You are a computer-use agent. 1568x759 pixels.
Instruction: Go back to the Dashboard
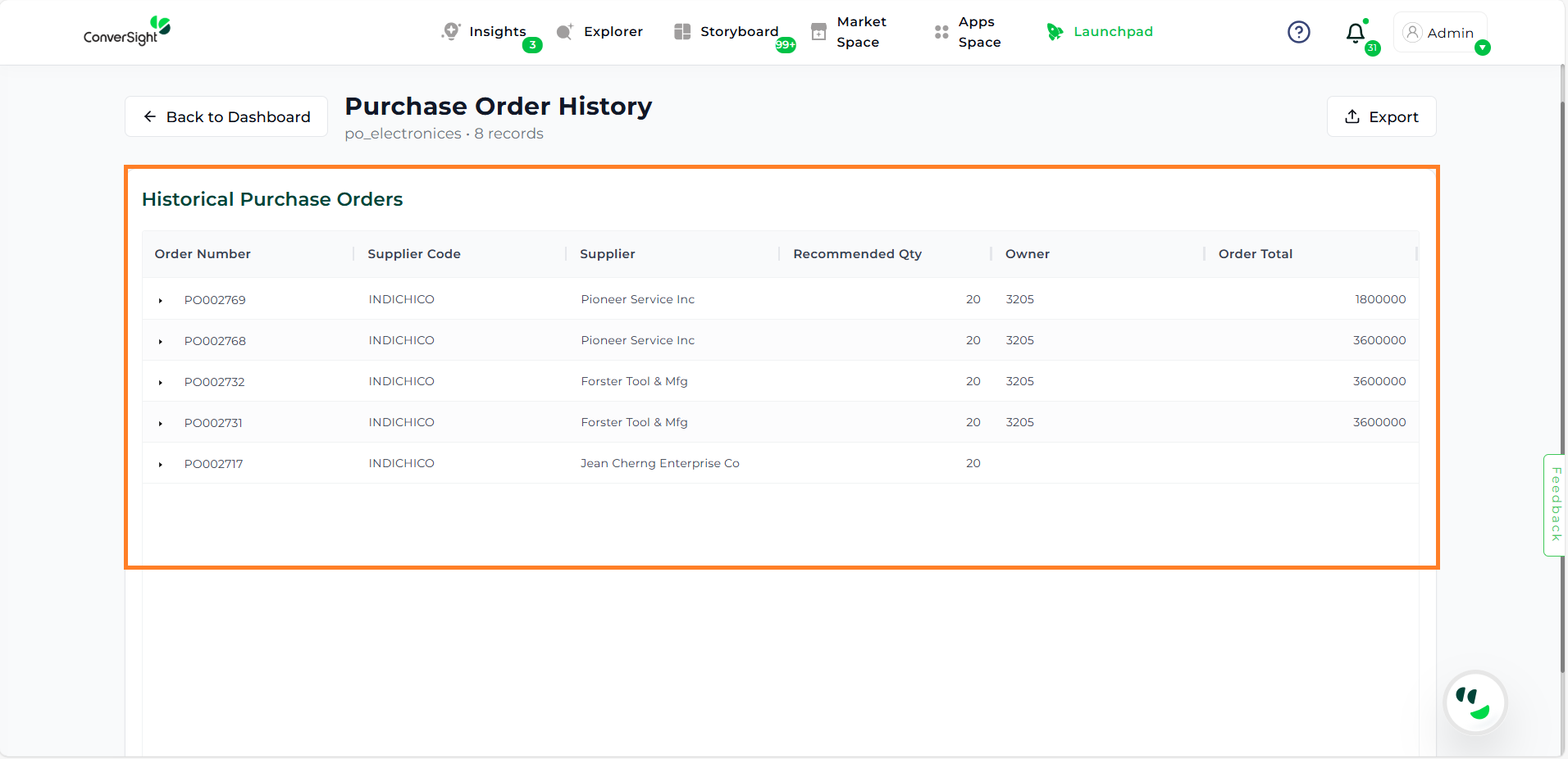pos(226,116)
